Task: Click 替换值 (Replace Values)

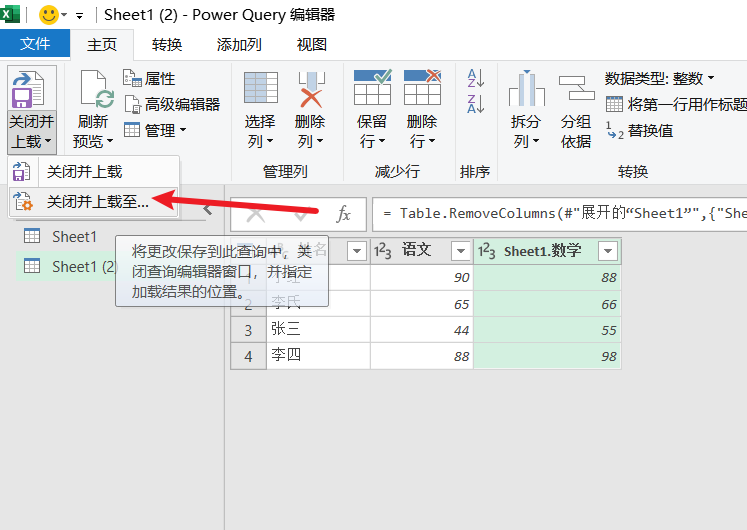Action: click(x=639, y=130)
